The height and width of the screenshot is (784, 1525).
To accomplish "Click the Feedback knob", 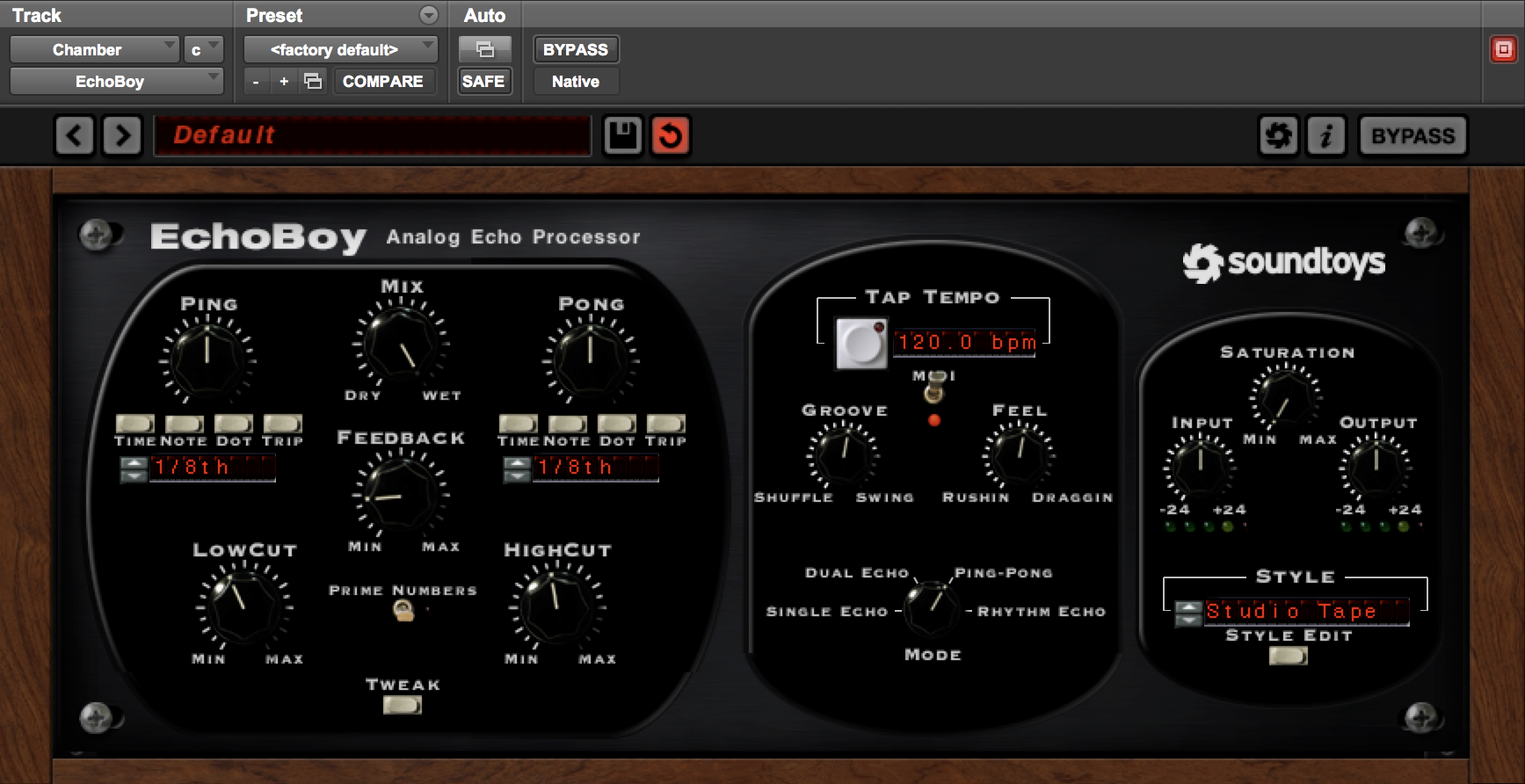I will (402, 496).
